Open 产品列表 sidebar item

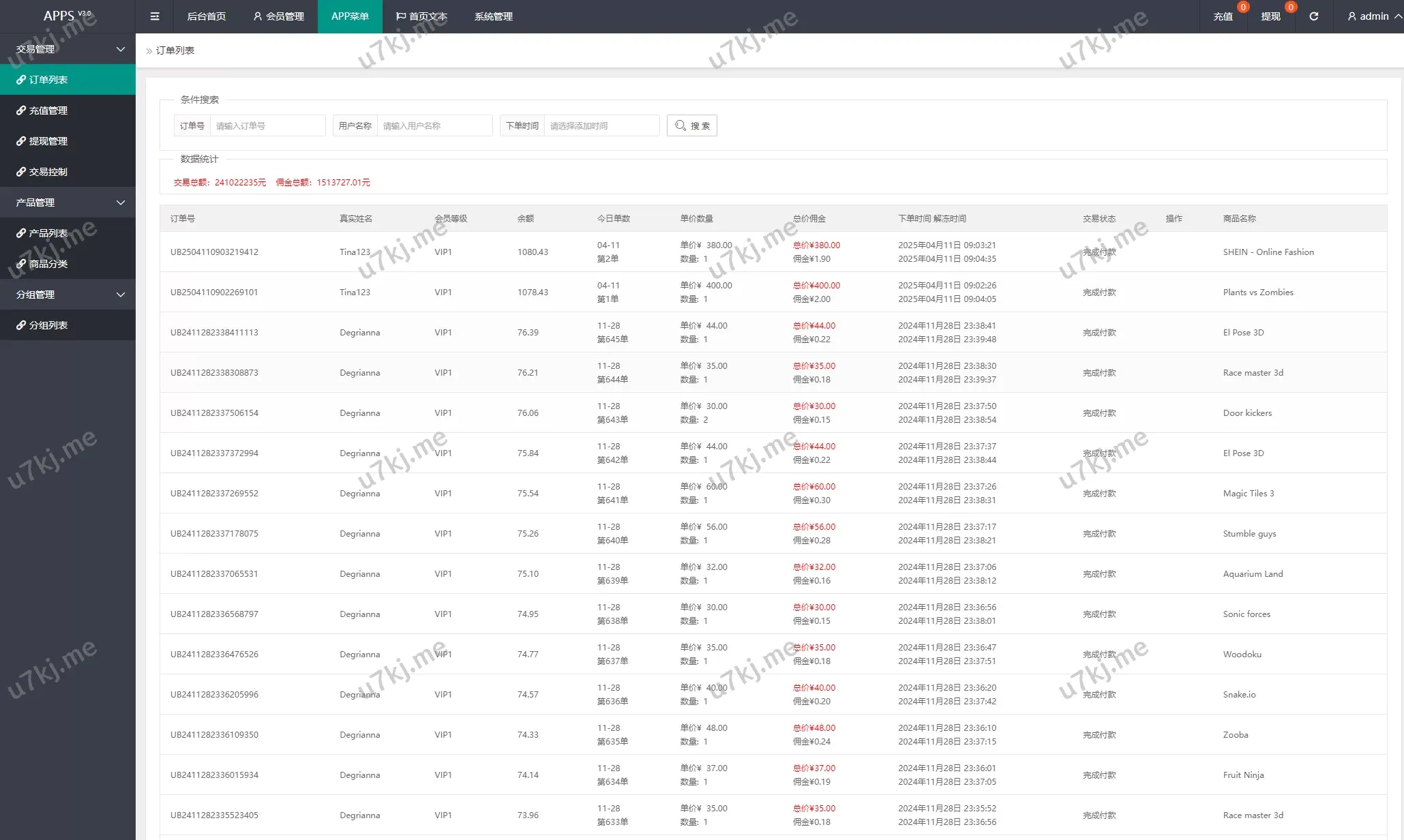coord(48,233)
